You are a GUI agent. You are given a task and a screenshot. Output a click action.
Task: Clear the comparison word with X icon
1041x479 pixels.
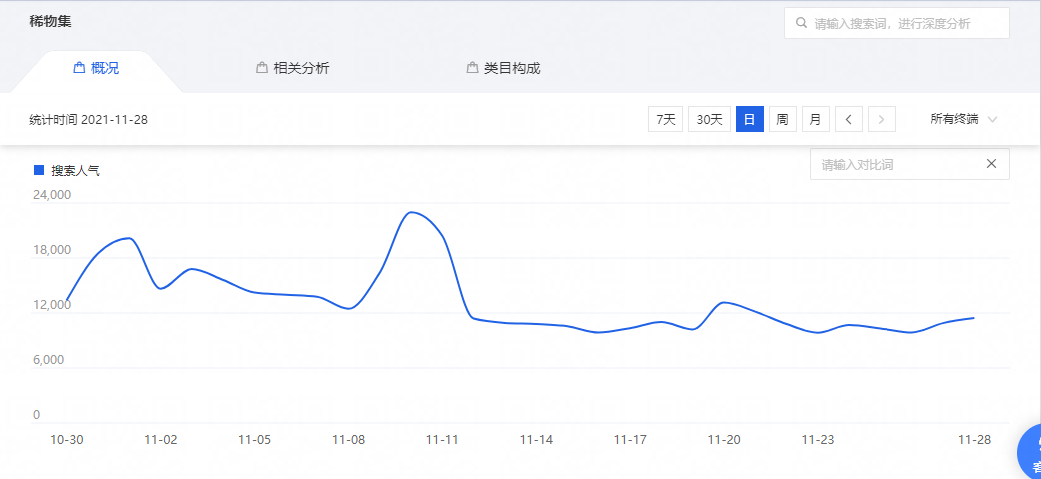(991, 164)
